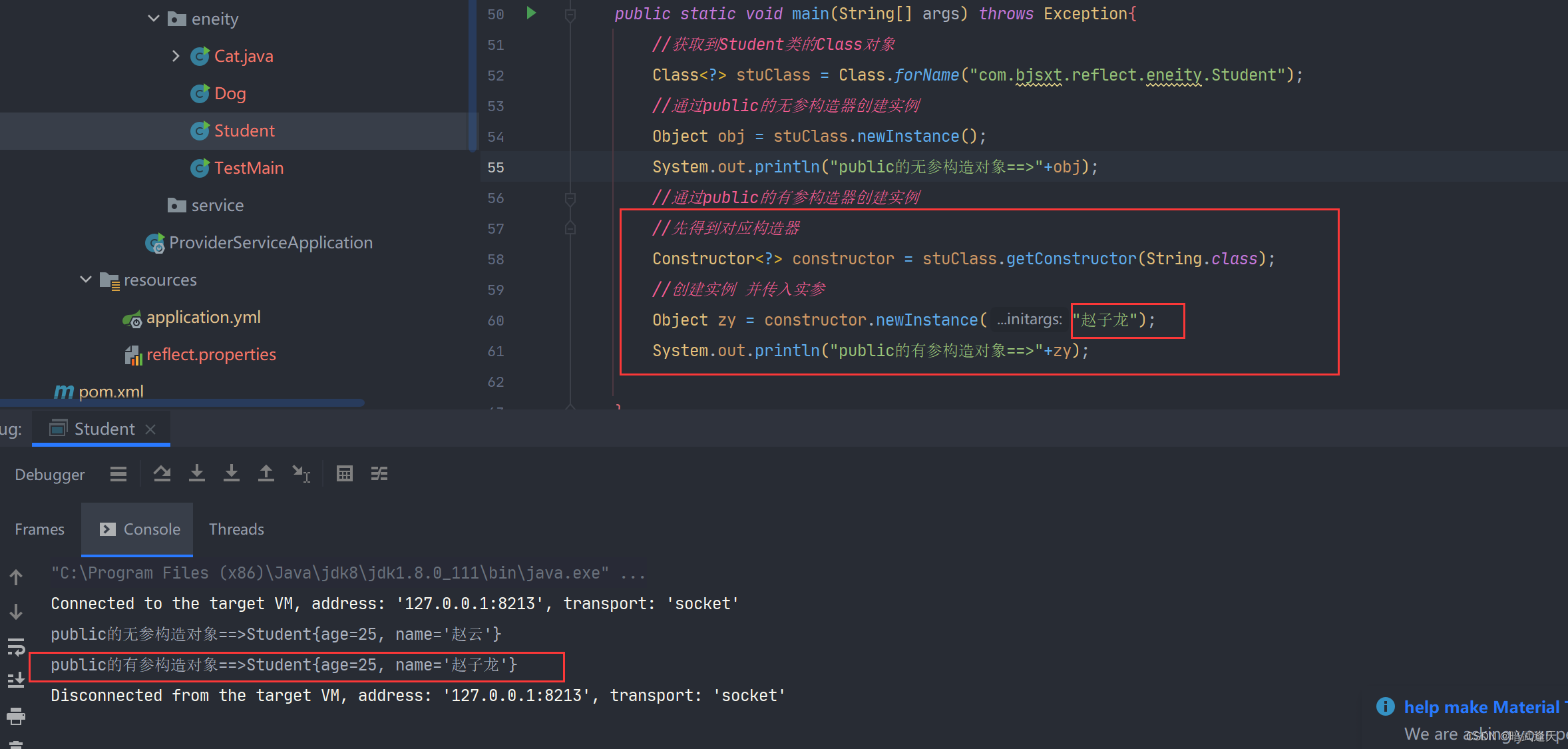Image resolution: width=1568 pixels, height=749 pixels.
Task: Expand the Cat.java tree node
Action: [176, 56]
